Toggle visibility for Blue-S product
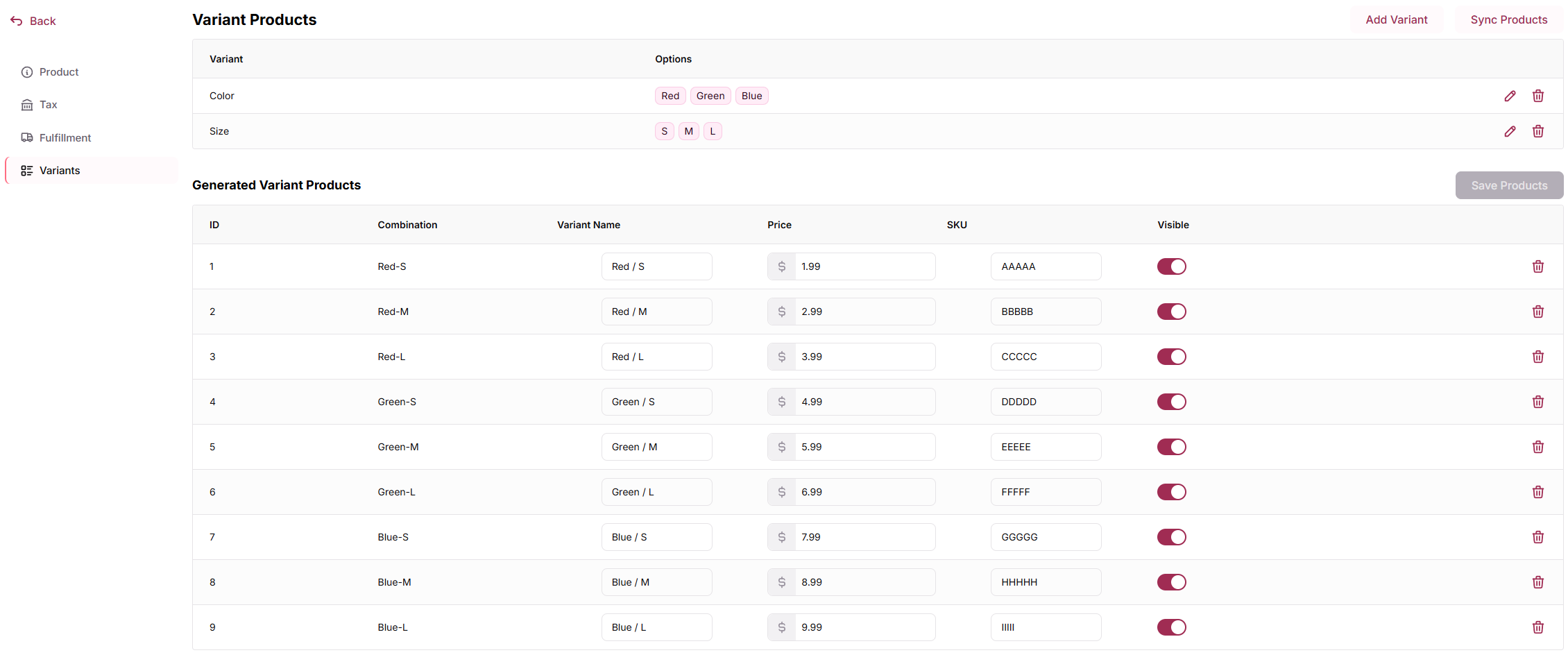1568x655 pixels. point(1171,537)
